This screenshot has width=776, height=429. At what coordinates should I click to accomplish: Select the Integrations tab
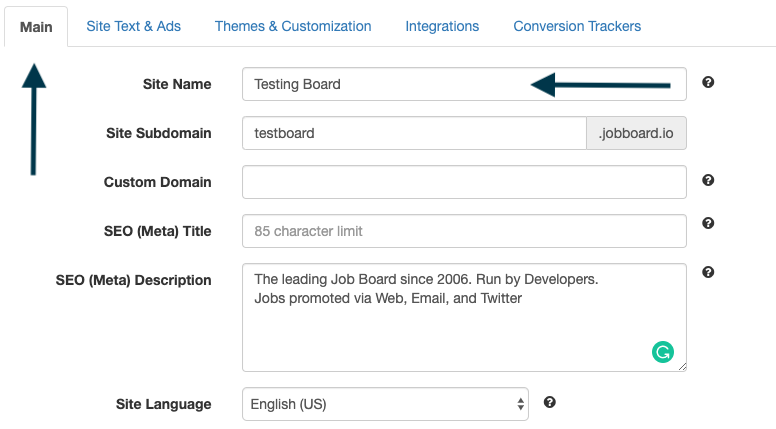click(442, 26)
